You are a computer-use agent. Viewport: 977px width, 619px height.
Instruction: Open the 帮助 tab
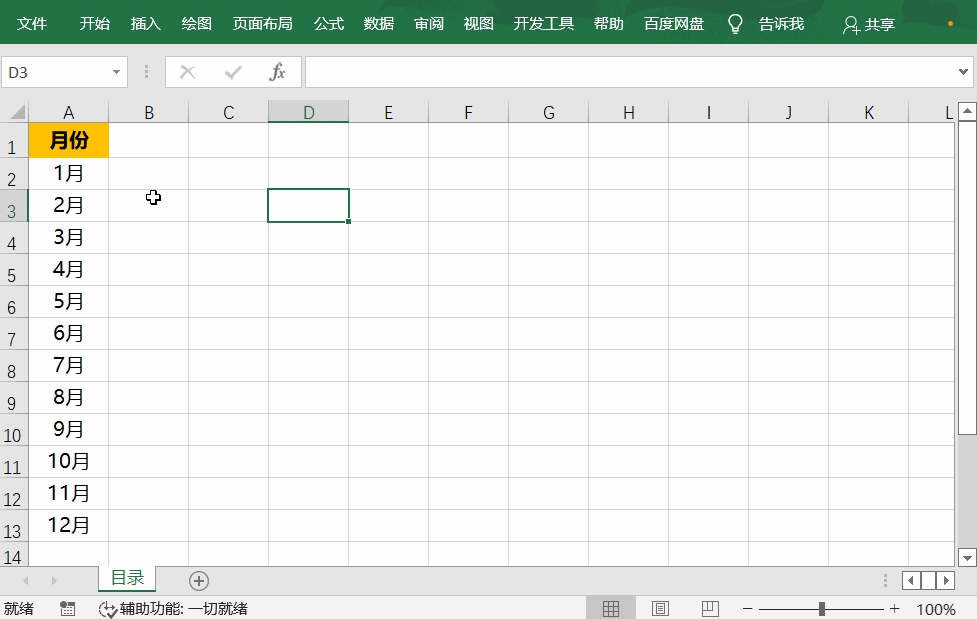click(609, 24)
